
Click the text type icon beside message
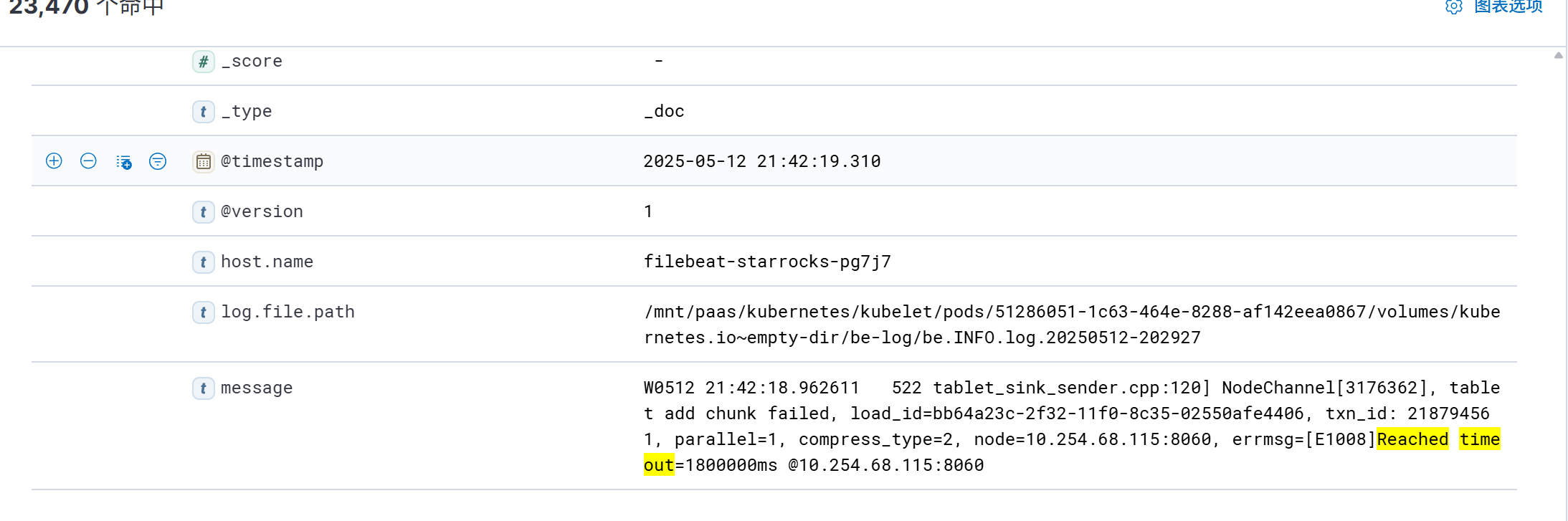tap(204, 388)
